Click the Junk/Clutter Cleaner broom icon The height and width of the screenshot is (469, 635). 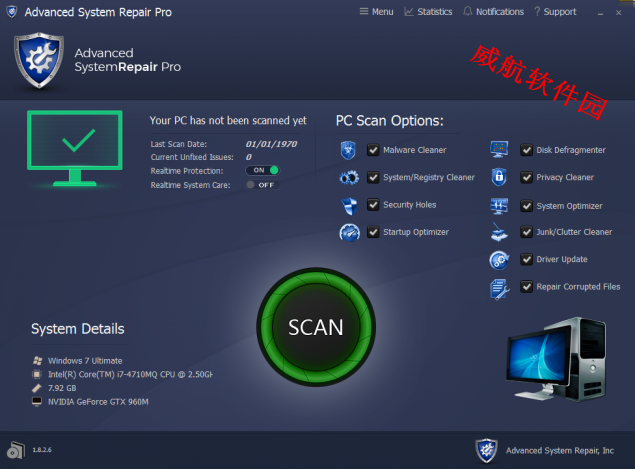pos(499,232)
